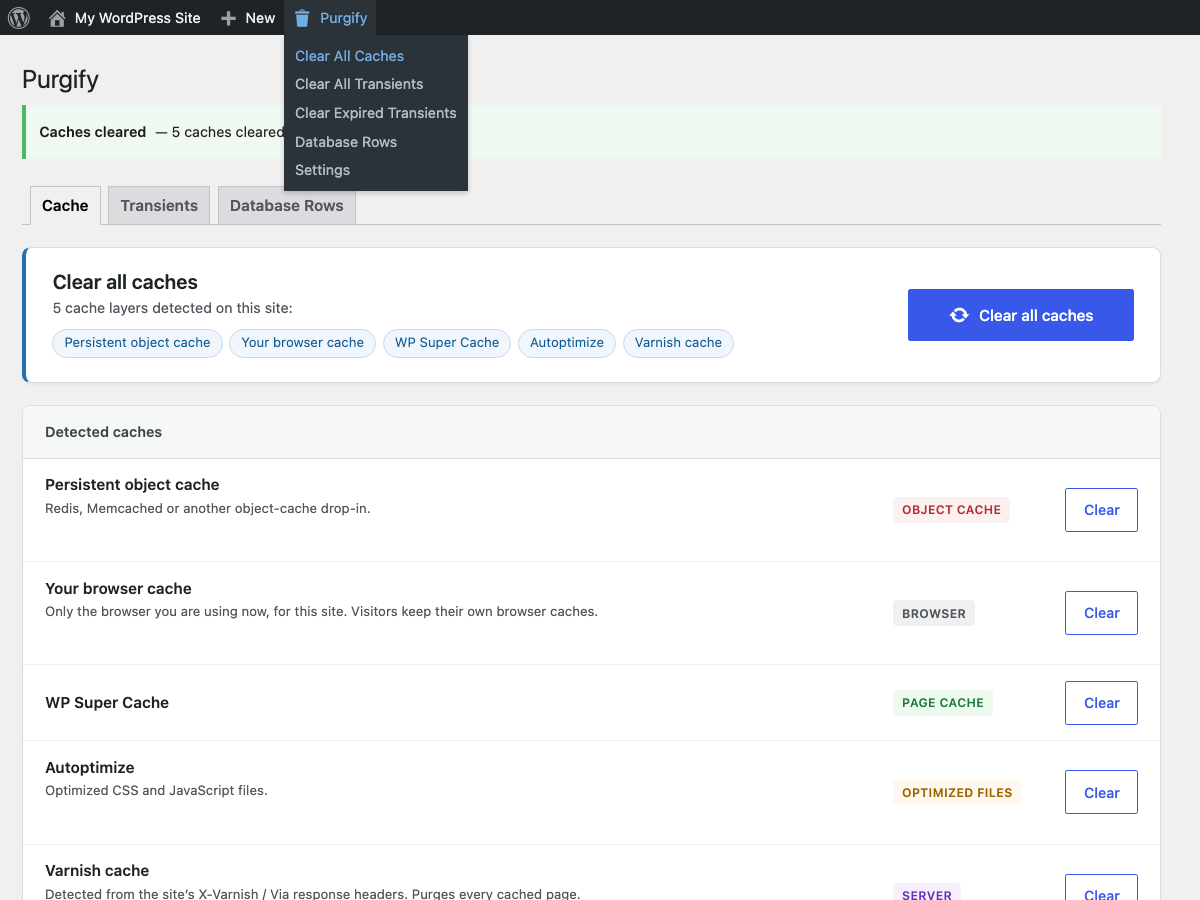Click the PAGE CACHE badge
This screenshot has height=900, width=1200.
click(x=943, y=703)
